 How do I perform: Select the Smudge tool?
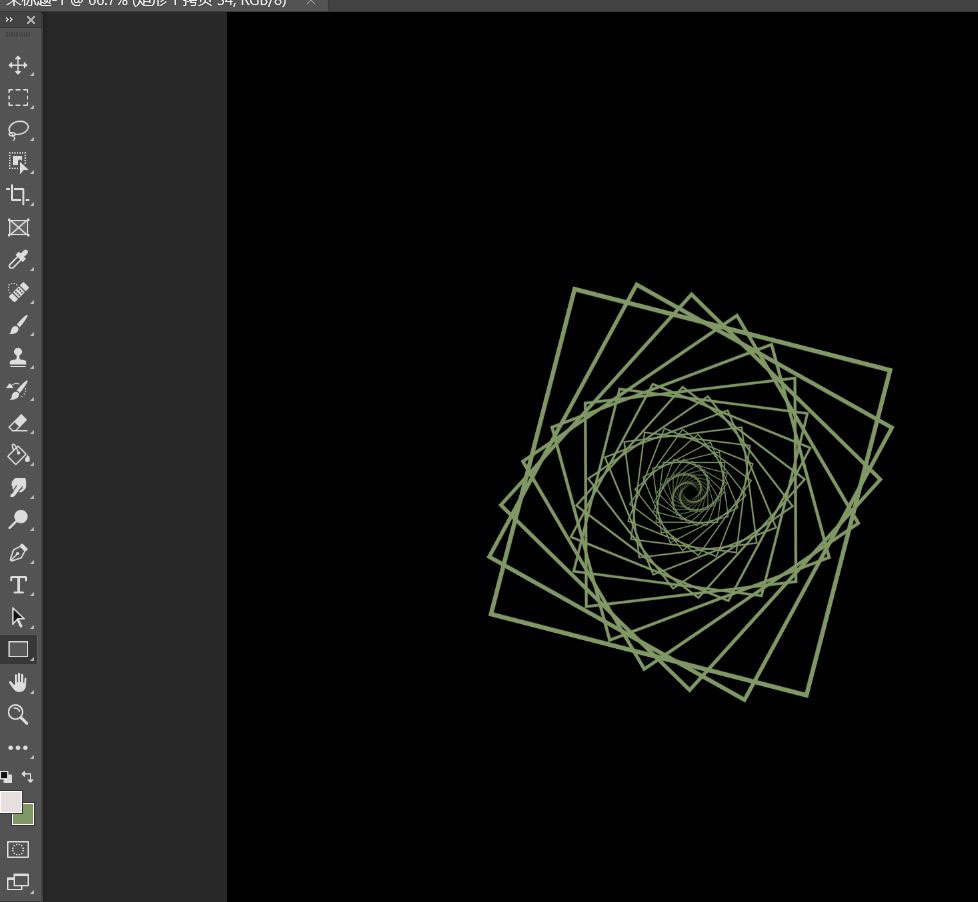click(18, 488)
